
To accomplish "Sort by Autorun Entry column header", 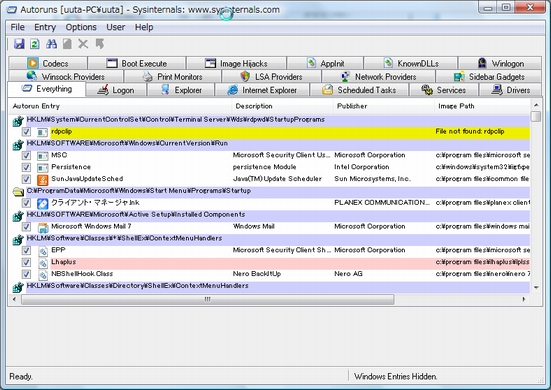I will click(x=120, y=106).
